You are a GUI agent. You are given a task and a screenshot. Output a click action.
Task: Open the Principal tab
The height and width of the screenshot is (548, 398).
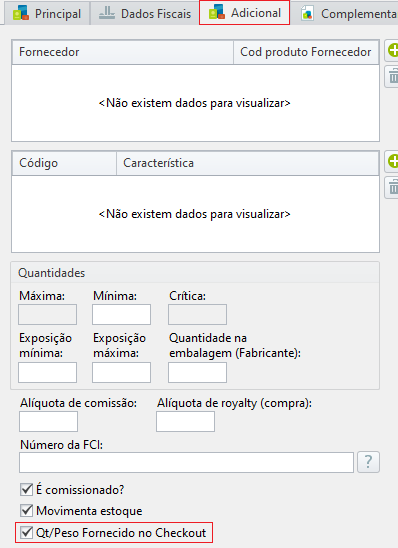point(46,13)
